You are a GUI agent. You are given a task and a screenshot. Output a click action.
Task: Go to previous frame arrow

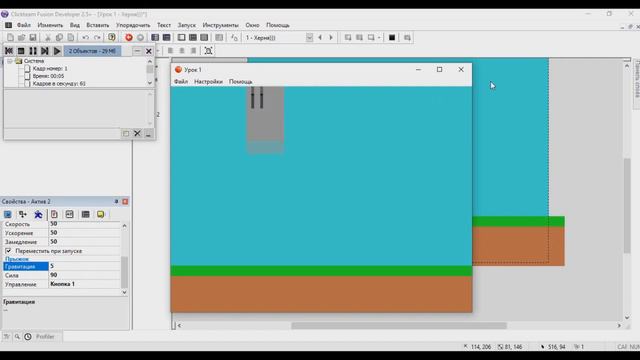[x=320, y=38]
